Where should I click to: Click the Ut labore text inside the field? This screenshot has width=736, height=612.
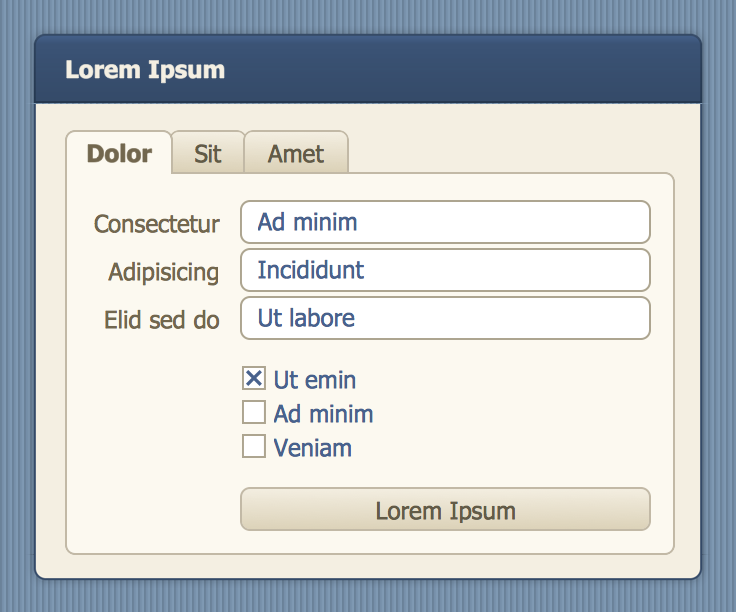point(306,318)
